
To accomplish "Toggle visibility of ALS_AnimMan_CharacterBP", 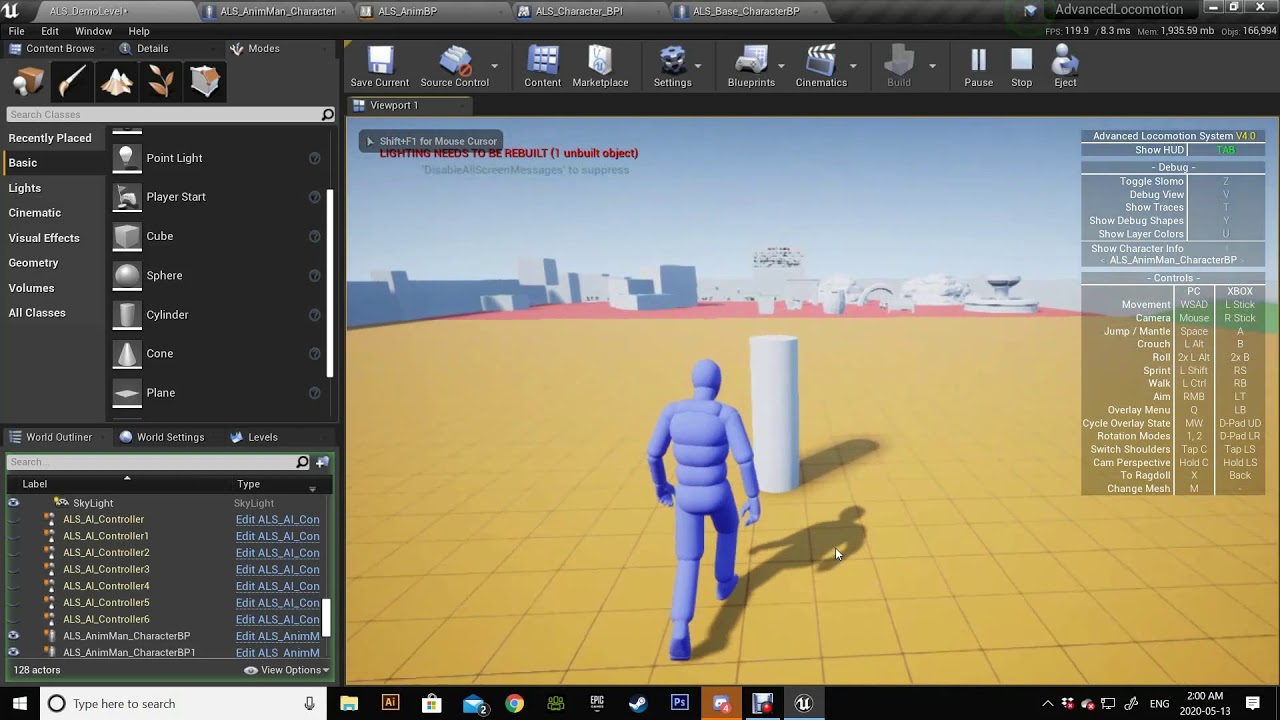I will tap(14, 636).
